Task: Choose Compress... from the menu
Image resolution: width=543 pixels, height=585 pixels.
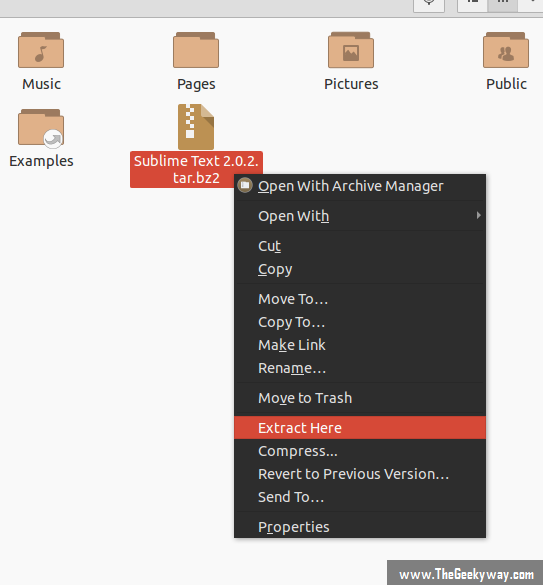Action: point(360,451)
